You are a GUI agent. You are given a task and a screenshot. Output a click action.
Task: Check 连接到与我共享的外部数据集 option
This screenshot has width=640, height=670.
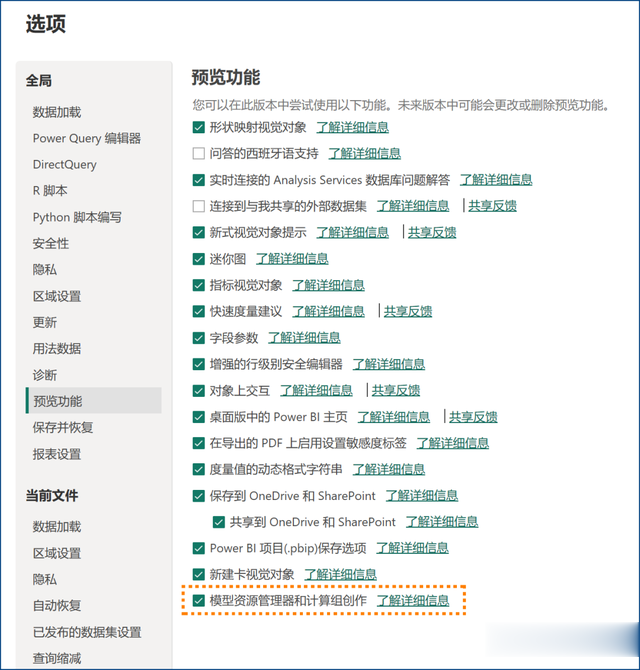(x=199, y=206)
